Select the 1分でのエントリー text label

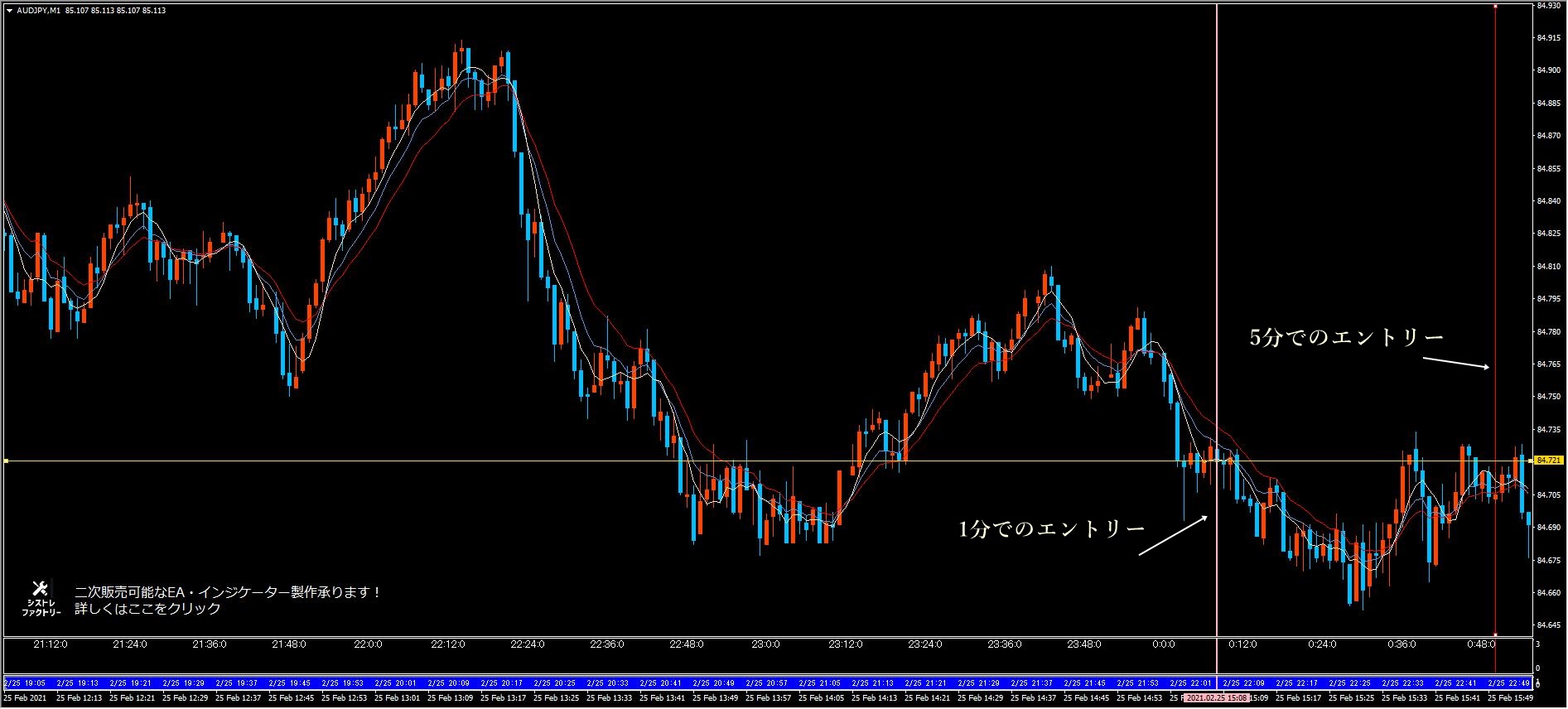click(x=1051, y=528)
